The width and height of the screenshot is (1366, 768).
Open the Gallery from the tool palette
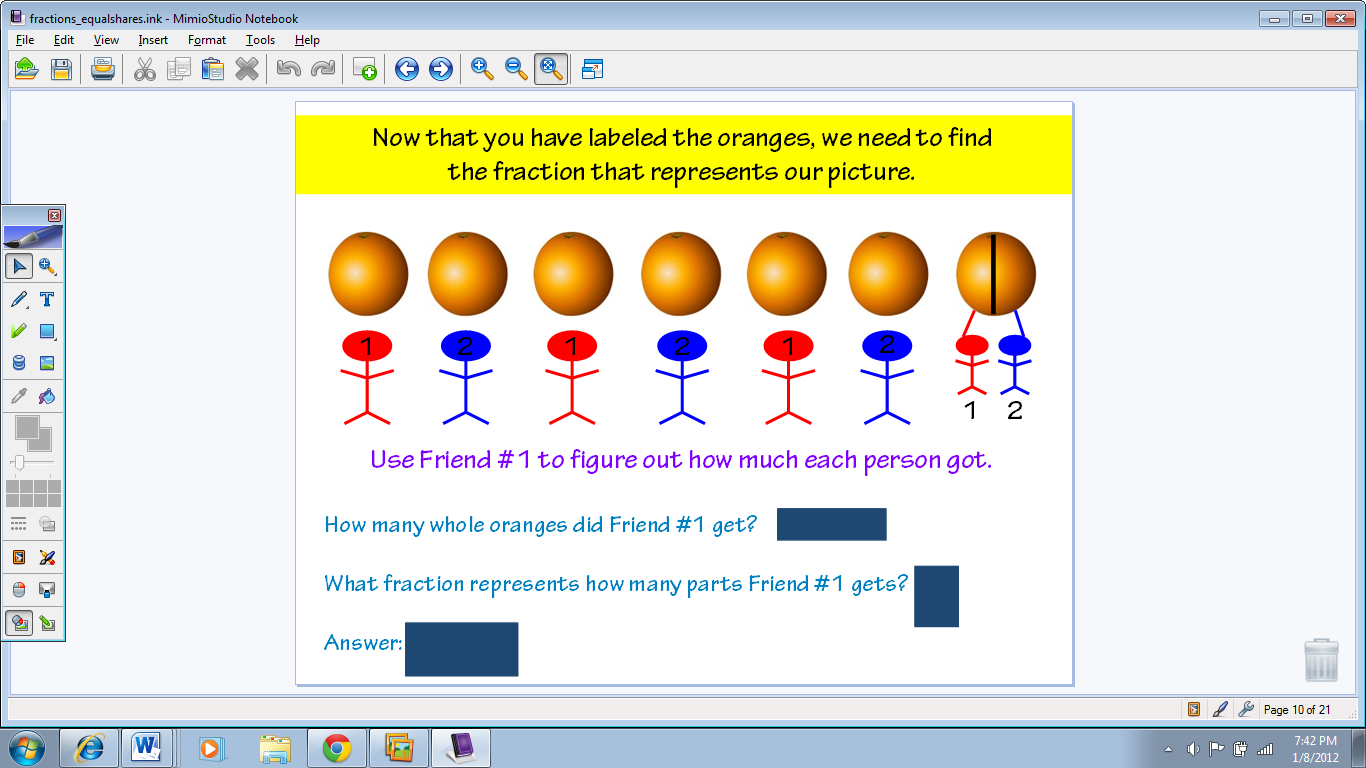click(x=19, y=557)
